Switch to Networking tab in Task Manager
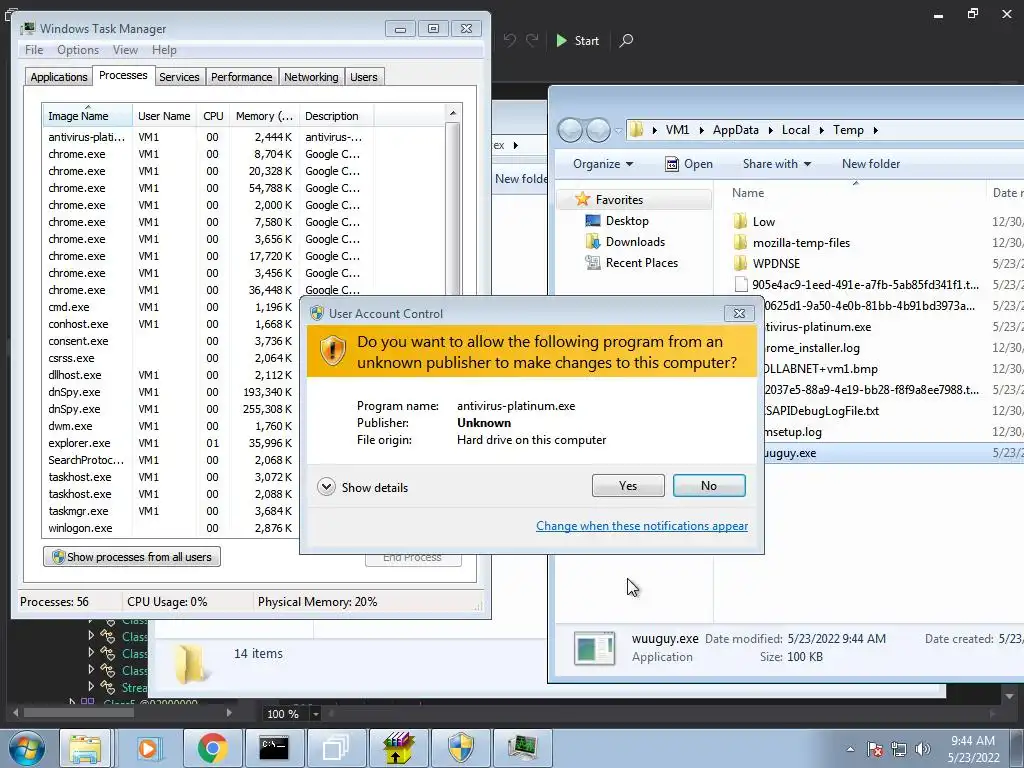Image resolution: width=1024 pixels, height=768 pixels. (311, 77)
